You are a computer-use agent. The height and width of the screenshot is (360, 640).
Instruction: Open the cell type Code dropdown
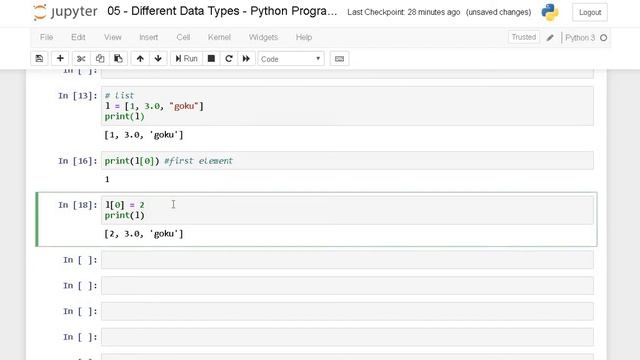(291, 59)
